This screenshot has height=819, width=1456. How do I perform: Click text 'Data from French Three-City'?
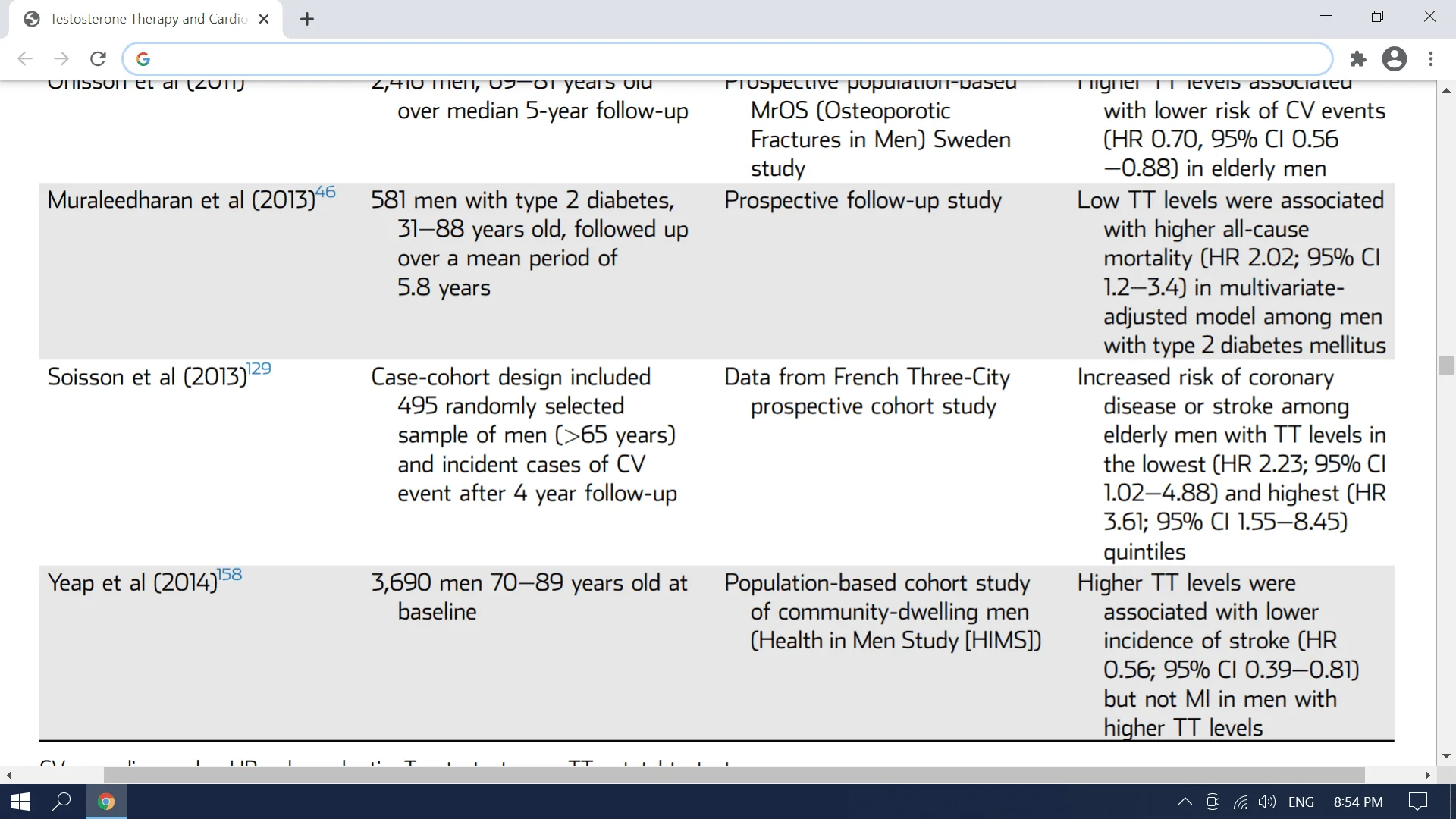coord(868,377)
